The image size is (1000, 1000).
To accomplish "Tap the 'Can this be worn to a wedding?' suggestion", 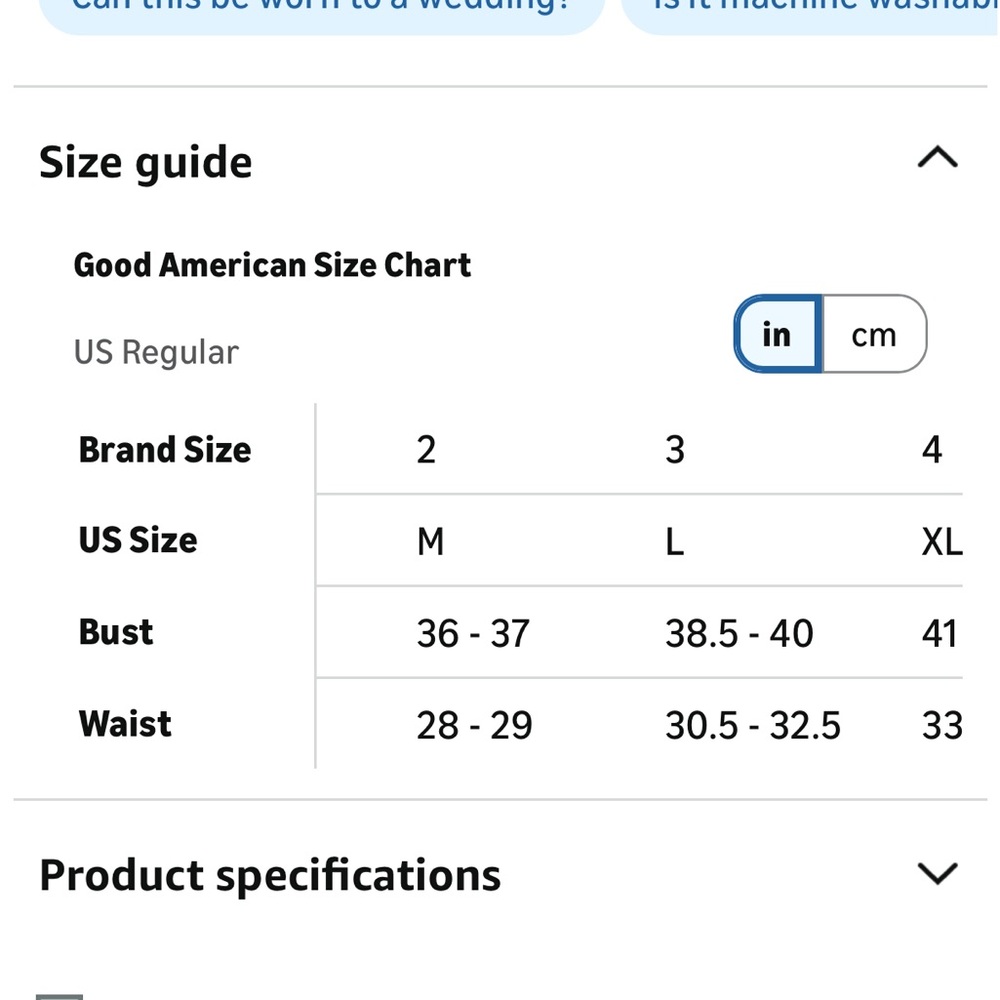I will 321,13.
